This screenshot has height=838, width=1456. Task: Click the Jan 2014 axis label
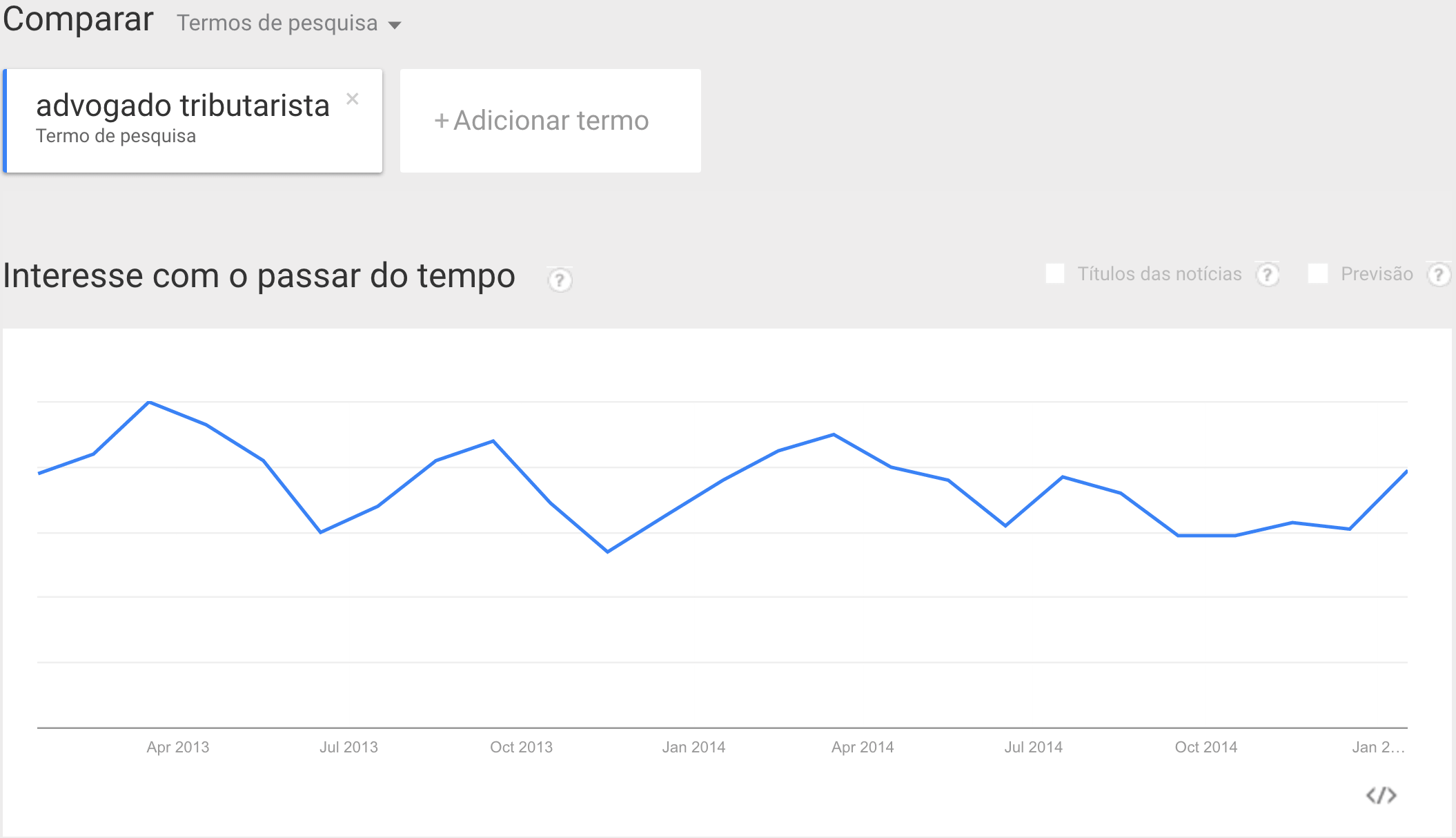[x=693, y=747]
